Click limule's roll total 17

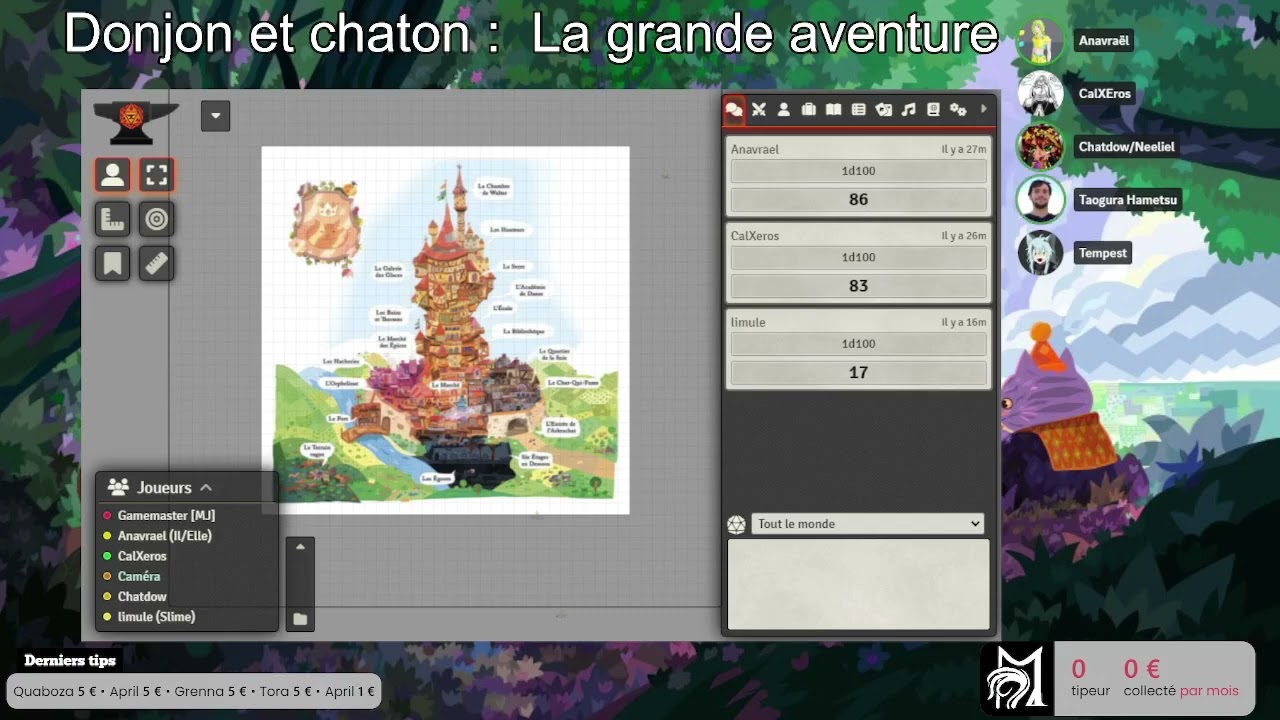[x=858, y=372]
